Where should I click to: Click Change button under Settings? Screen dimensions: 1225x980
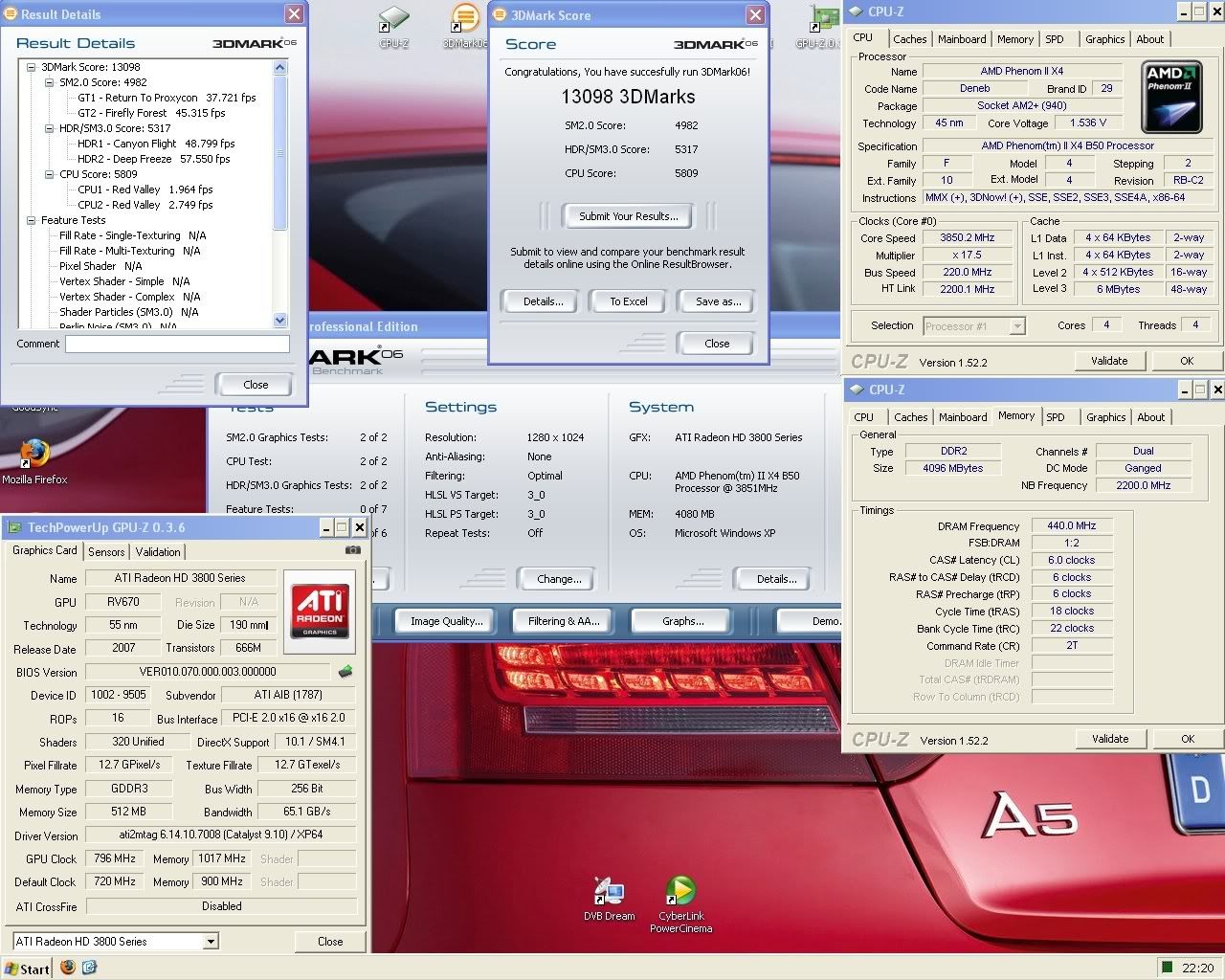click(559, 579)
